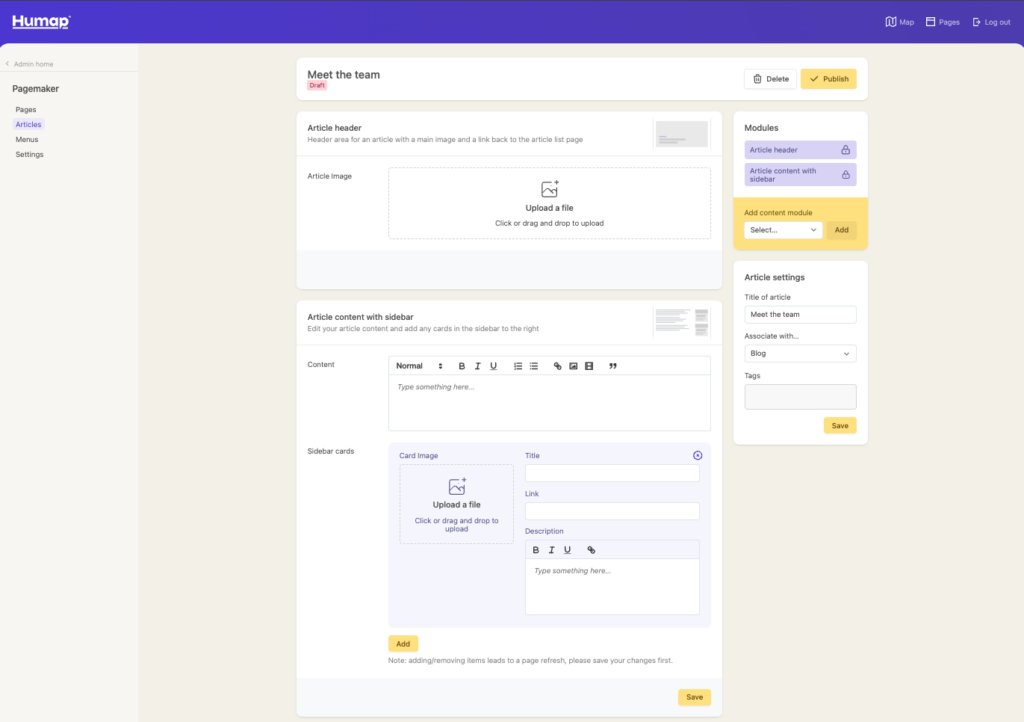Insert a numbered list in Content editor
This screenshot has width=1024, height=722.
click(518, 366)
